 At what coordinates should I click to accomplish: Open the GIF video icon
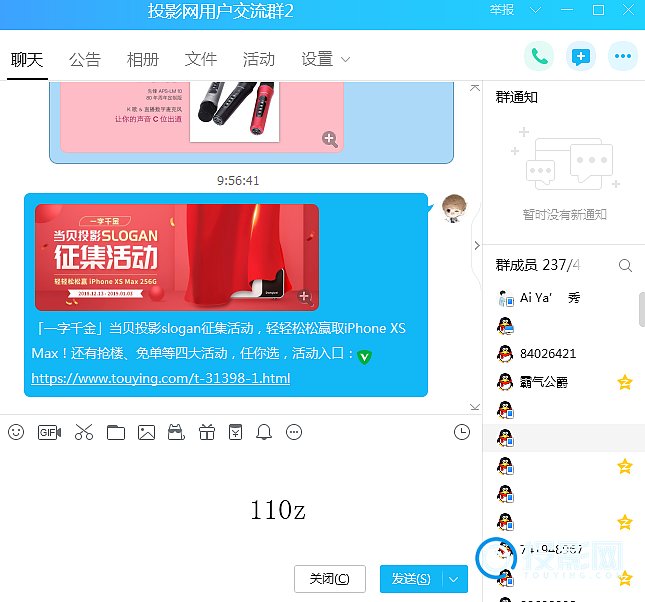[x=49, y=432]
